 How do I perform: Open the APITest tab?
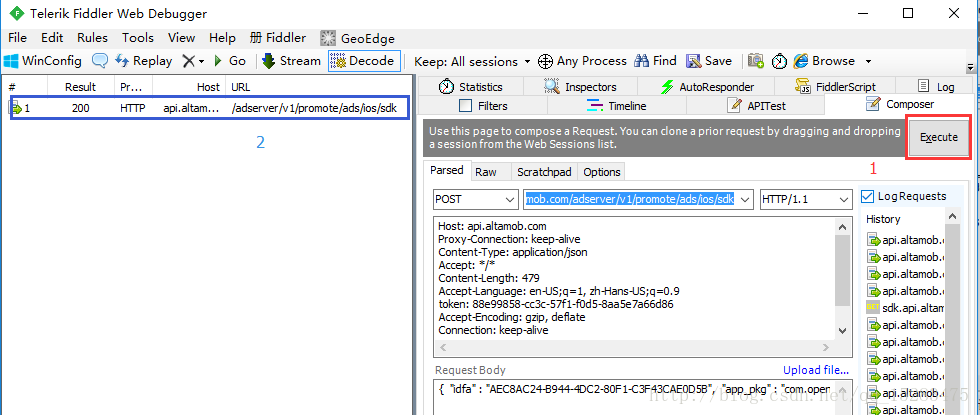pyautogui.click(x=757, y=106)
